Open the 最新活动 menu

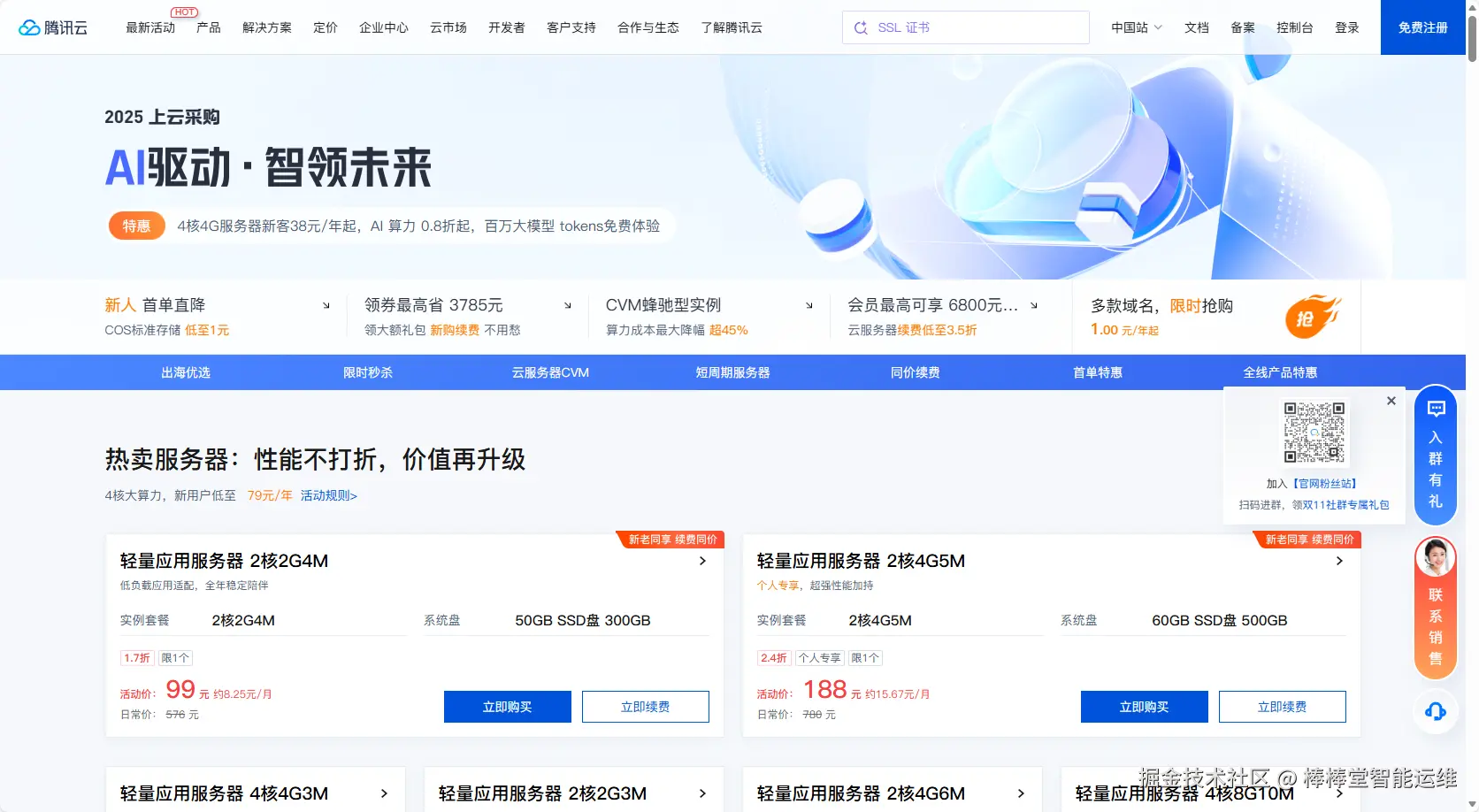[150, 27]
